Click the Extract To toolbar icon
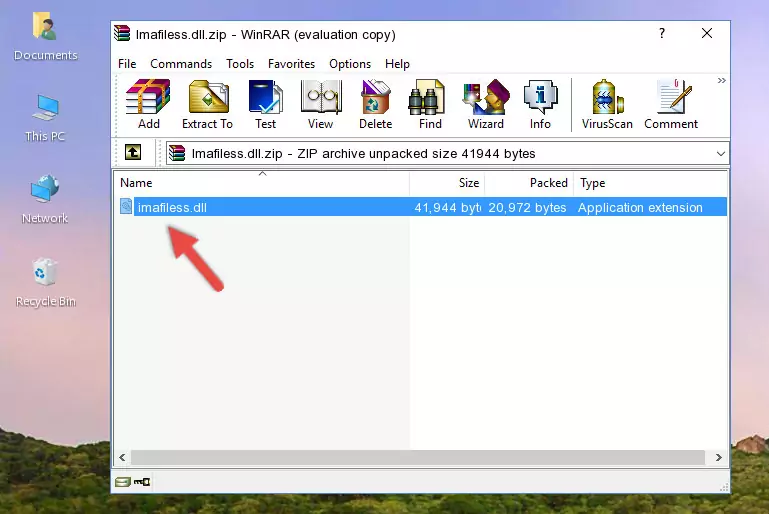 [207, 104]
